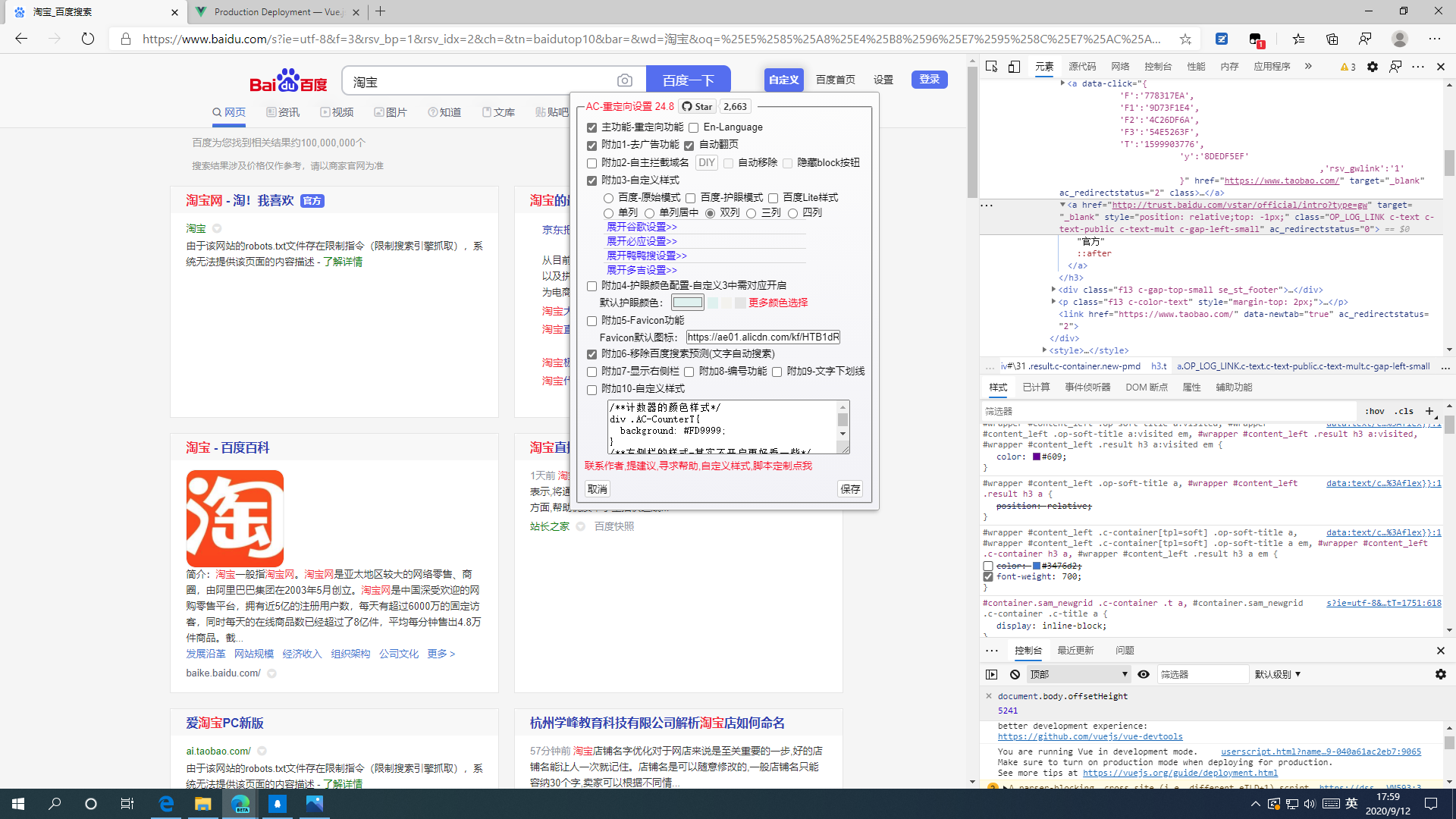This screenshot has width=1456, height=819.
Task: Click the 保存 button in the settings dialog
Action: coord(849,488)
